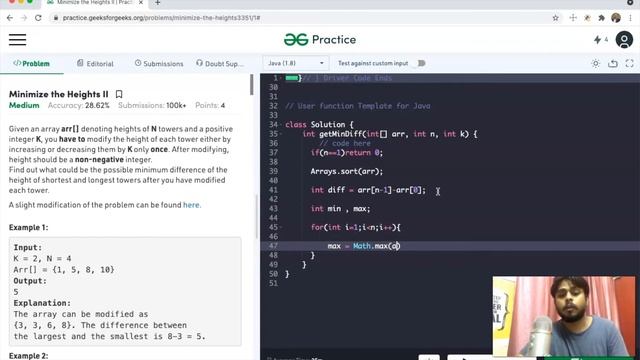Click the 'Arr[] = {1, 5, 8, 10}' text
640x360 pixels.
[x=64, y=270]
